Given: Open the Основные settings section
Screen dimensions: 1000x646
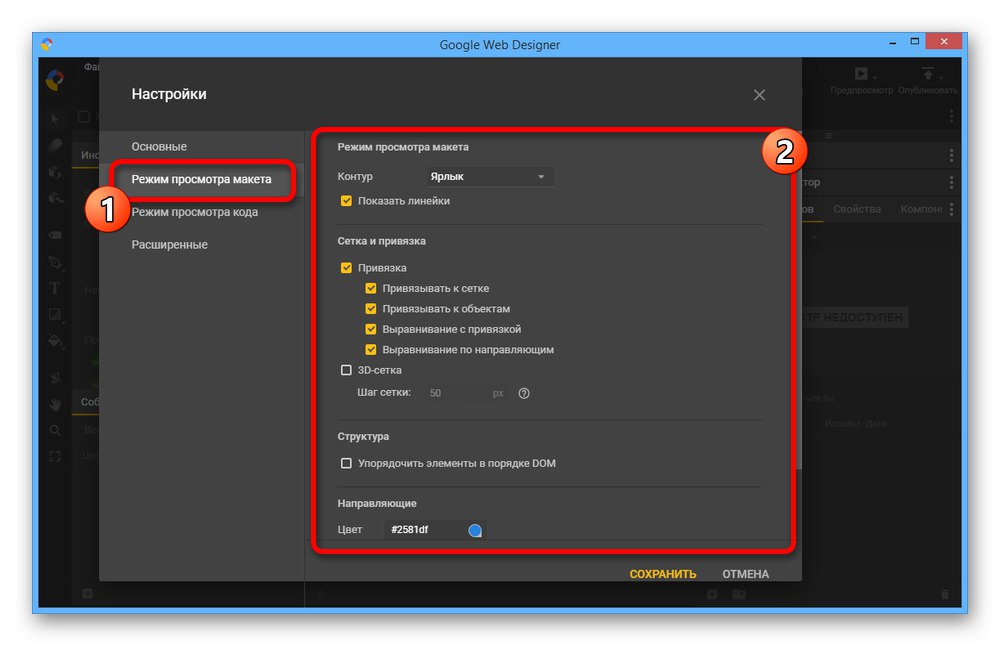Looking at the screenshot, I should click(159, 146).
